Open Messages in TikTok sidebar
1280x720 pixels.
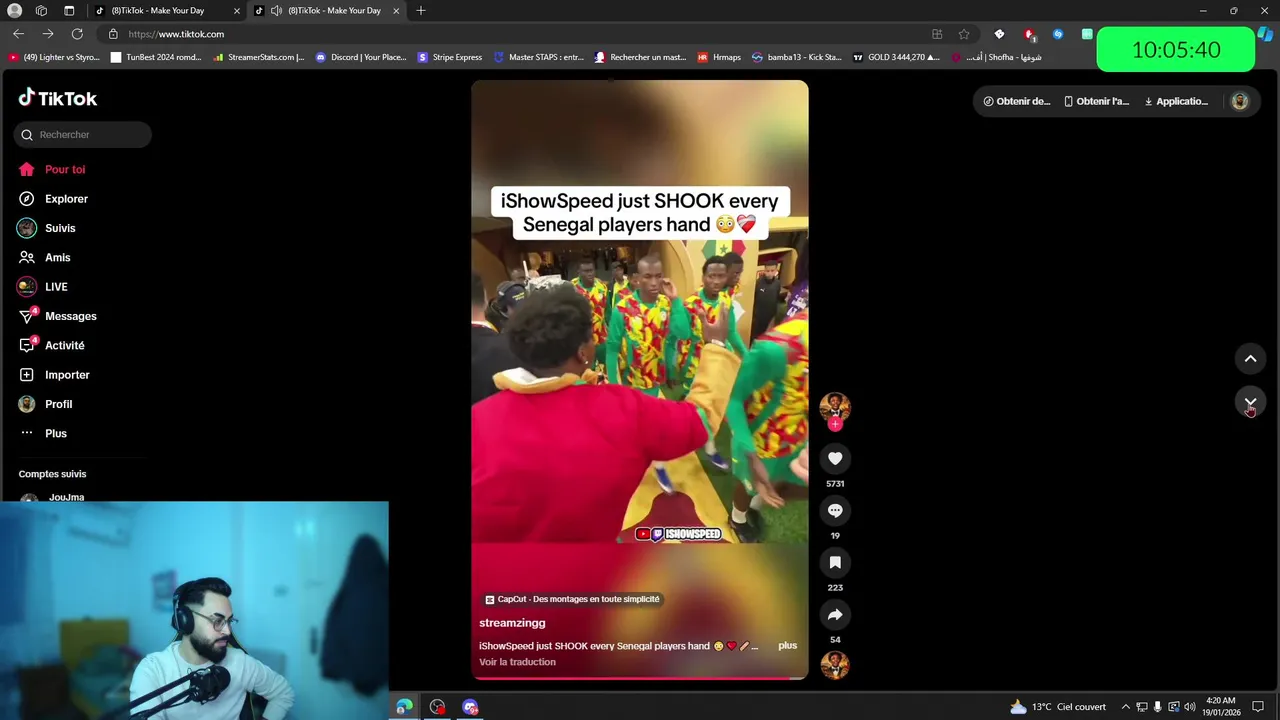tap(57, 316)
